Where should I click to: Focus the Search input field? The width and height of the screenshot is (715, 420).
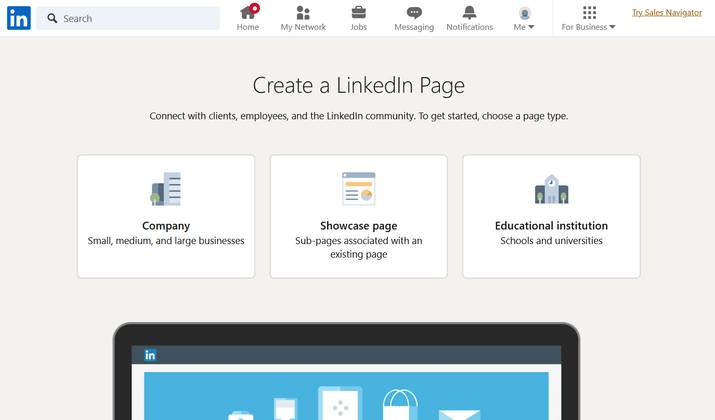coord(128,18)
